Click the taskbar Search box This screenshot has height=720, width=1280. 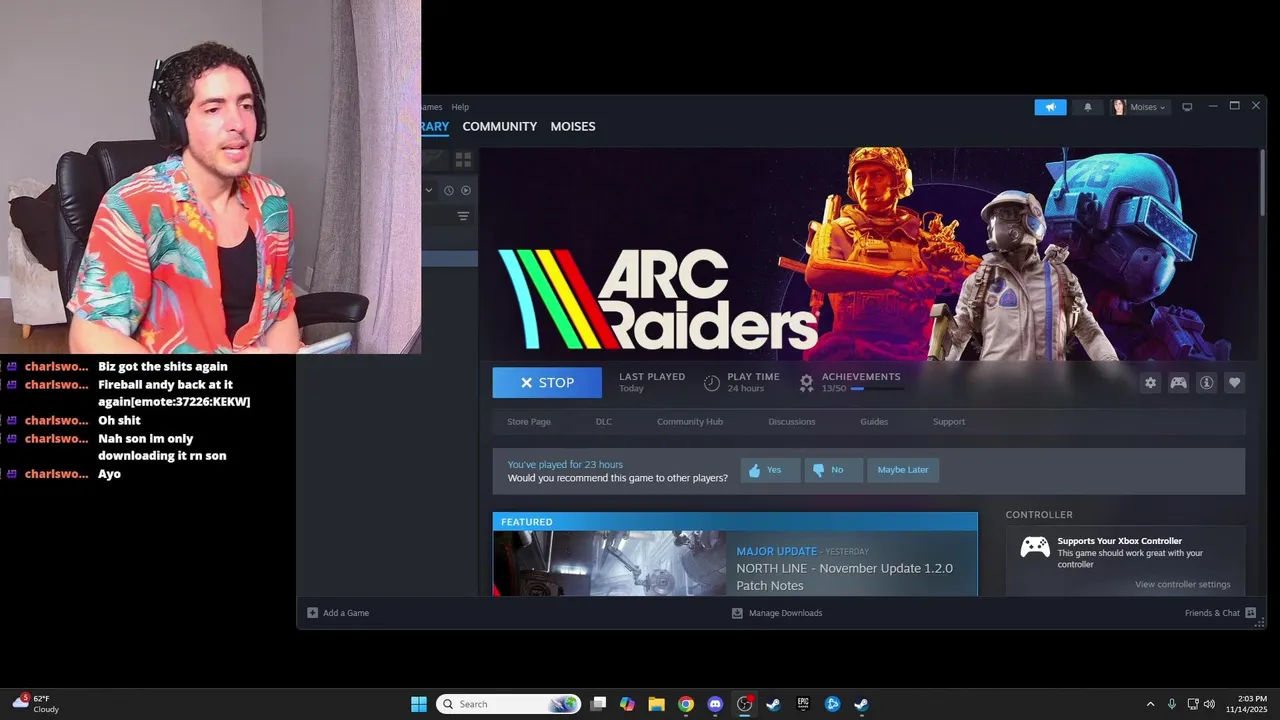point(509,704)
